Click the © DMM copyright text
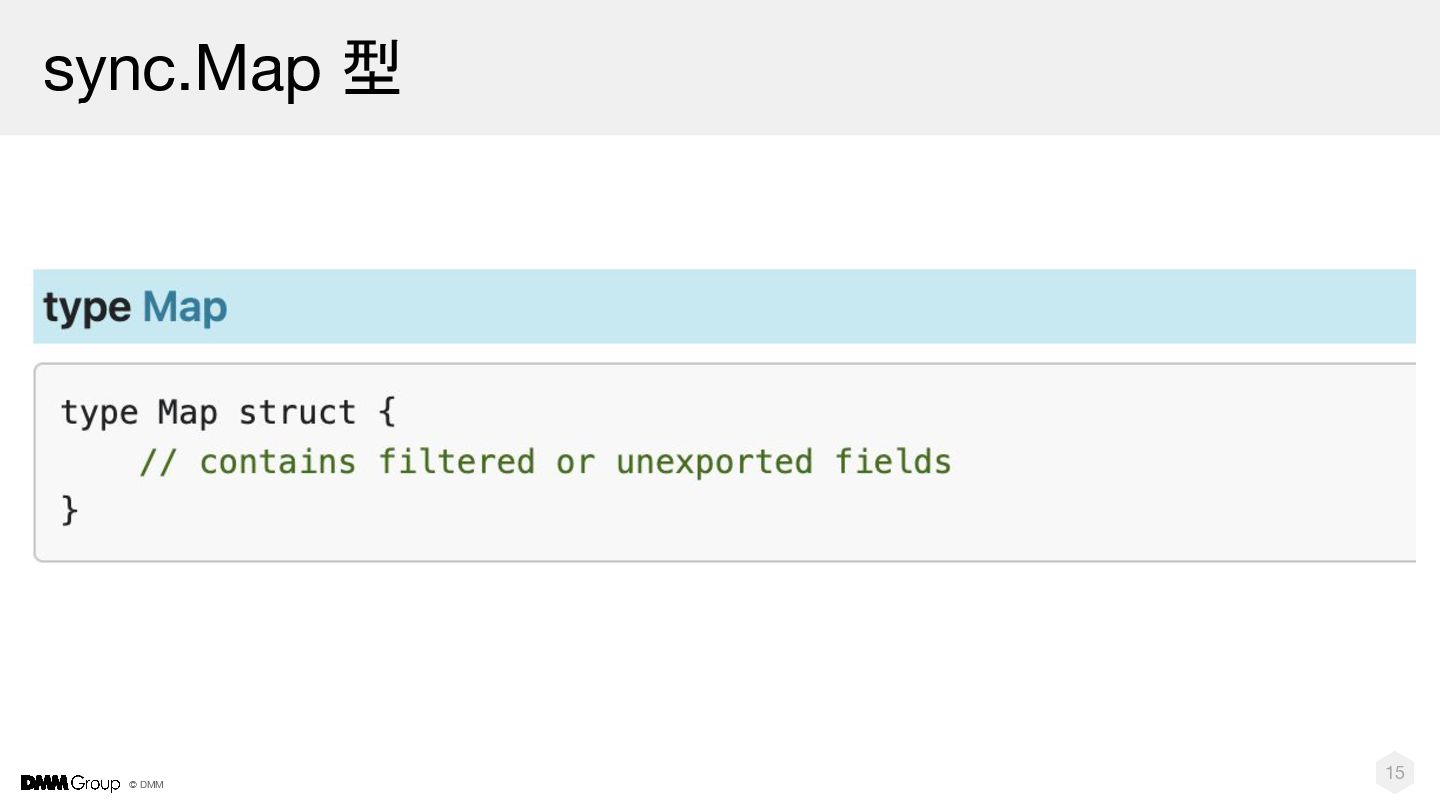The height and width of the screenshot is (810, 1440). pos(146,785)
